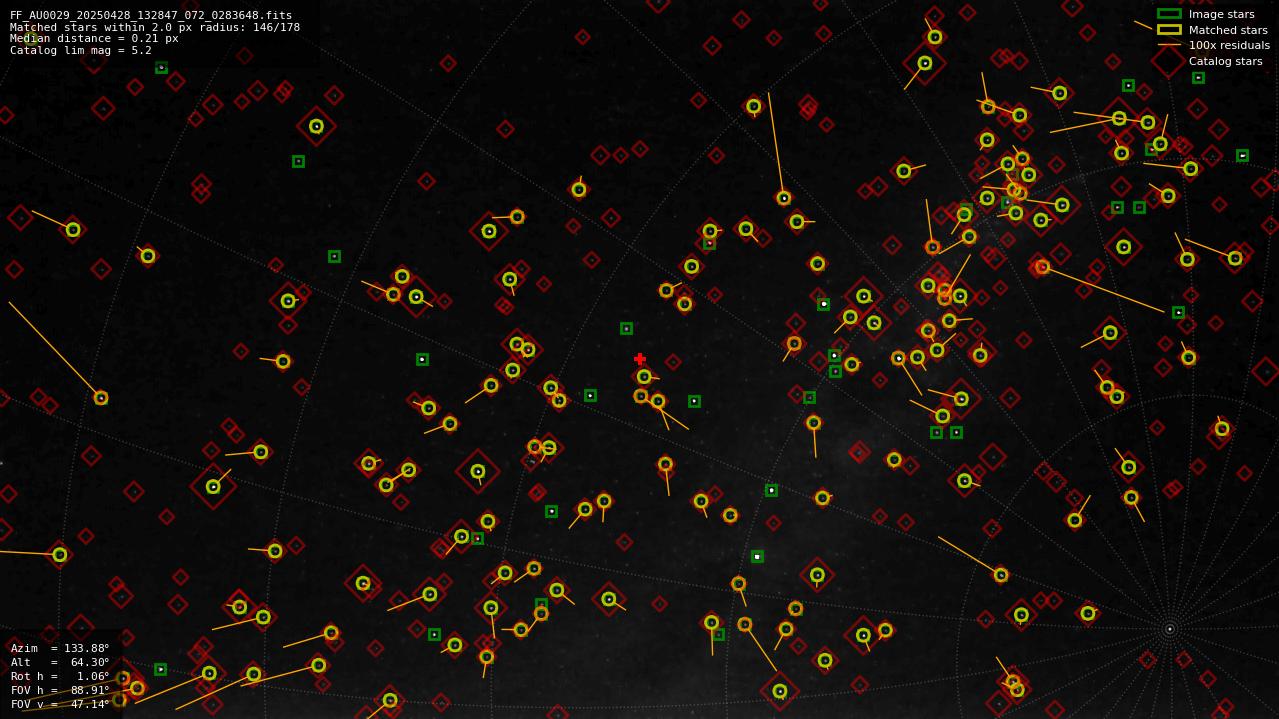Viewport: 1279px width, 719px height.
Task: Select the 'Matched stars' legend label
Action: point(1228,30)
